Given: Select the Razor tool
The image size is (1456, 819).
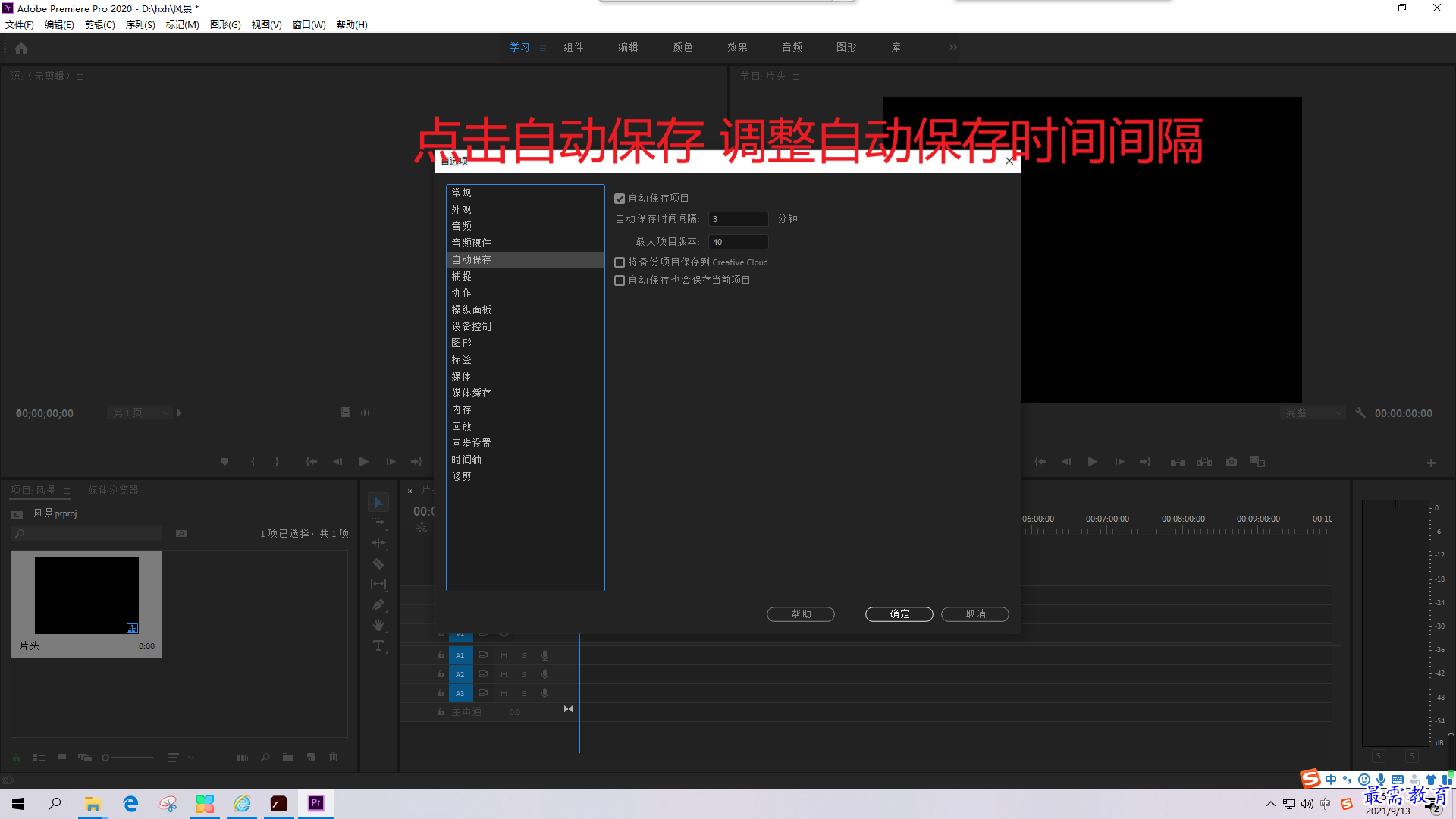Looking at the screenshot, I should coord(378,563).
